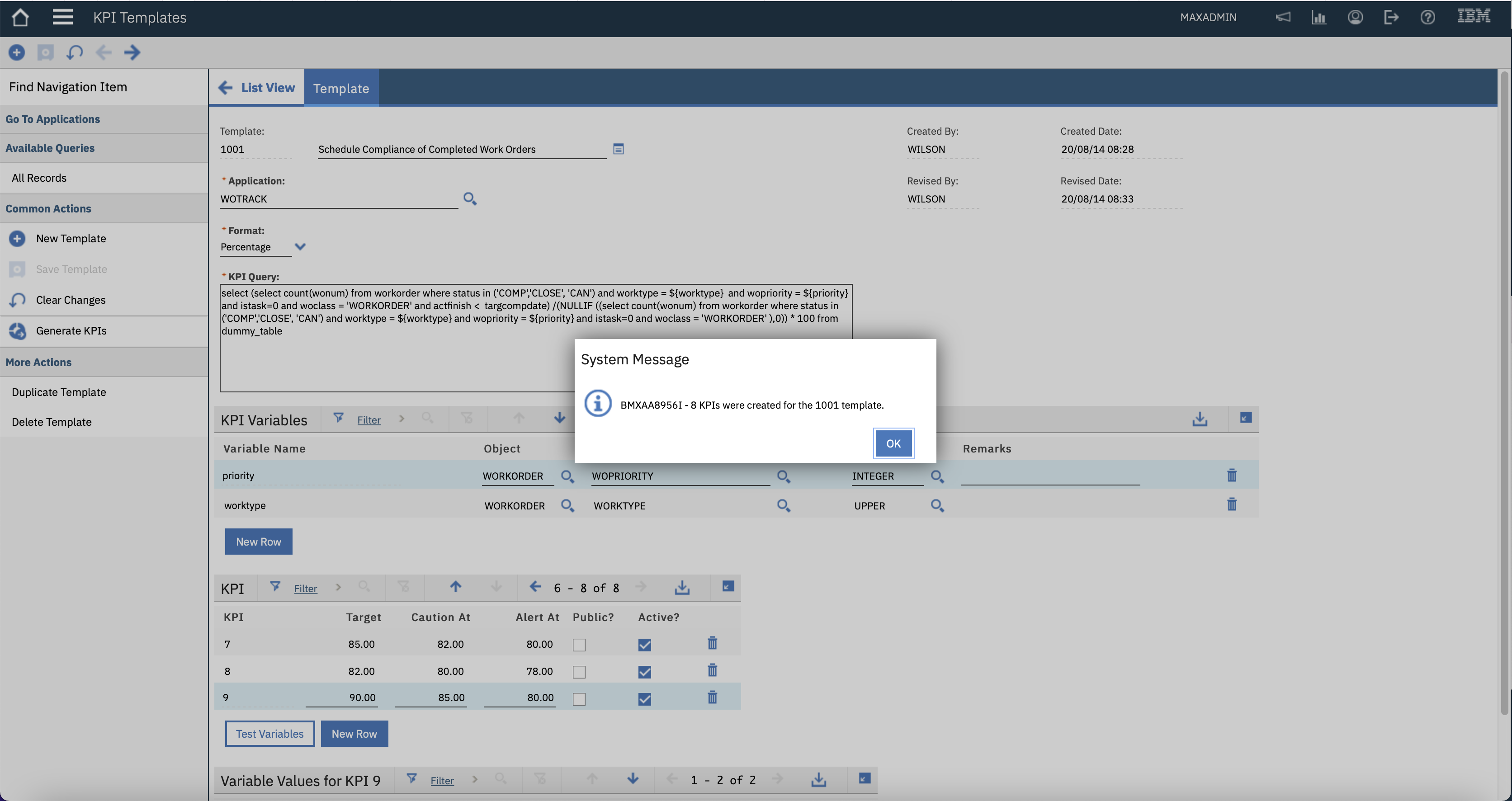Click the sign out icon
This screenshot has height=801, width=1512.
1391,17
